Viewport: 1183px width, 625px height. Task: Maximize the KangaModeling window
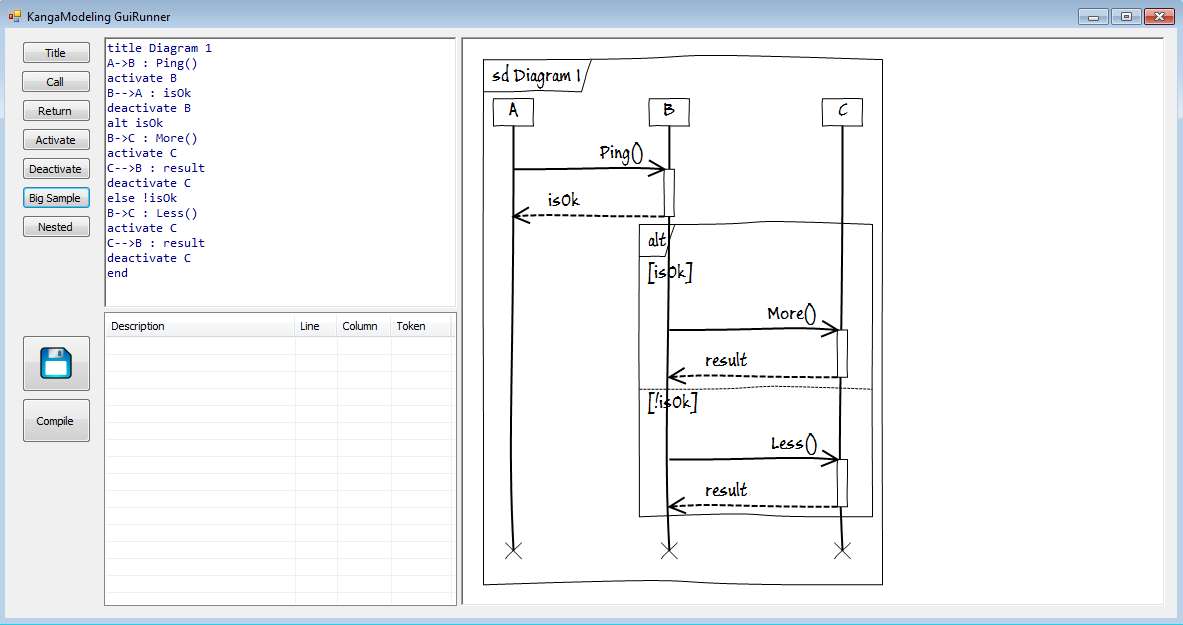point(1126,16)
